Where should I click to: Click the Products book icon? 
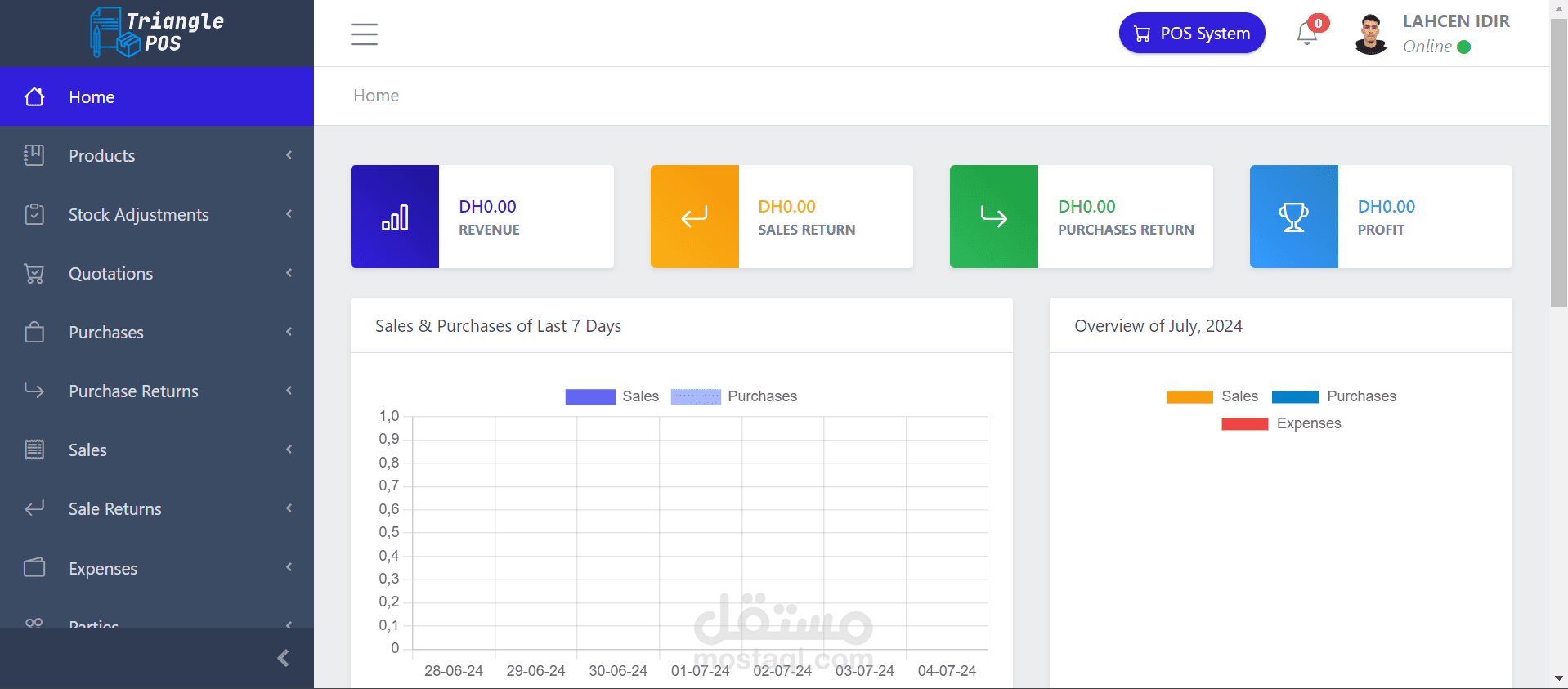tap(34, 155)
